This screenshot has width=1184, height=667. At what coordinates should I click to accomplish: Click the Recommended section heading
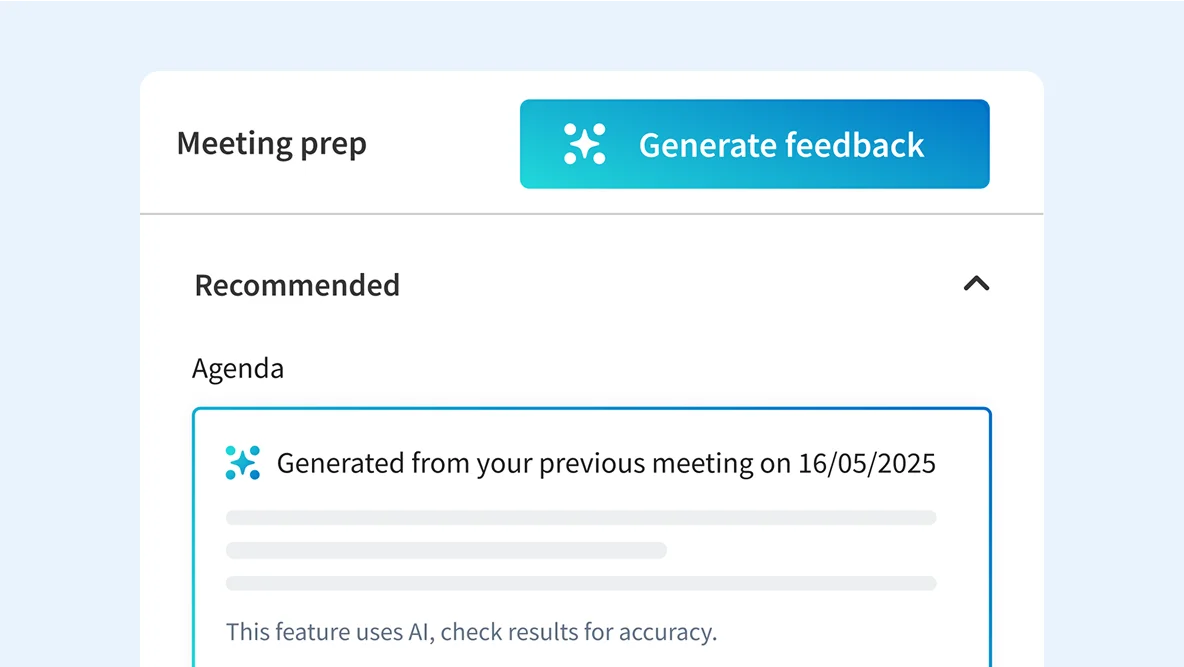[297, 285]
